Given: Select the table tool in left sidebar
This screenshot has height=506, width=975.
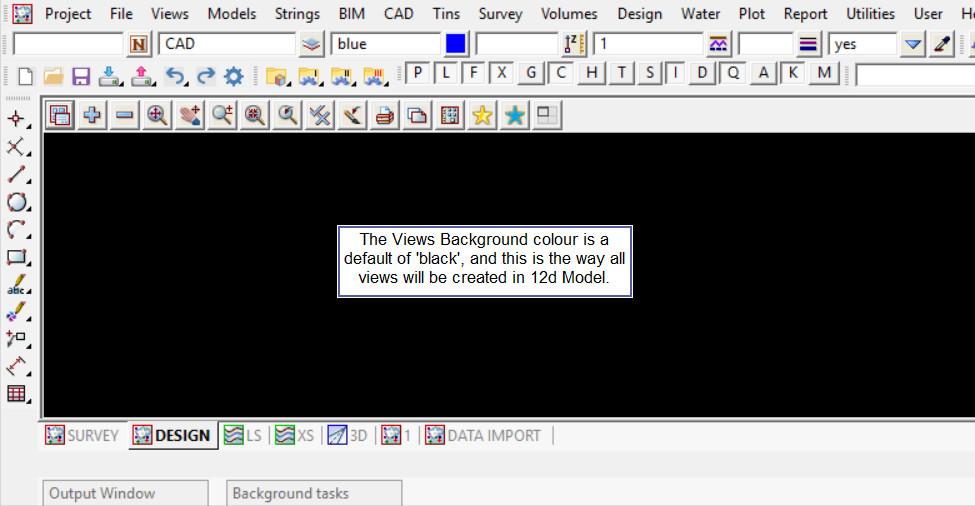Looking at the screenshot, I should 16,393.
